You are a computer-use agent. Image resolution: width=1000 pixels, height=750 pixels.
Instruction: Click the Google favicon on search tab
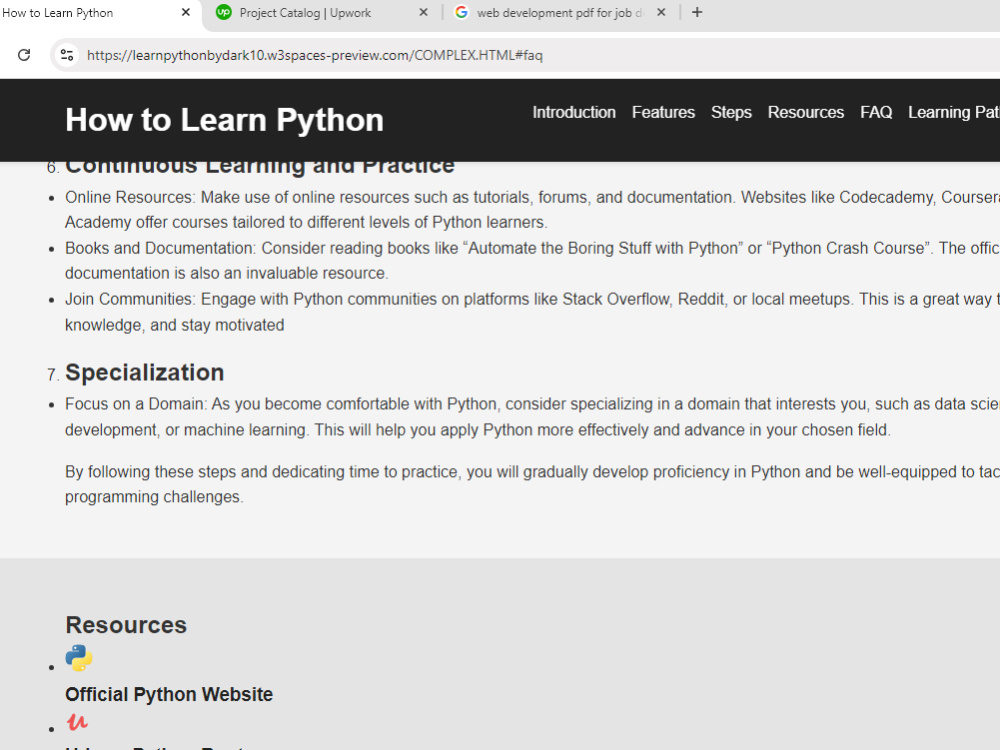(461, 12)
